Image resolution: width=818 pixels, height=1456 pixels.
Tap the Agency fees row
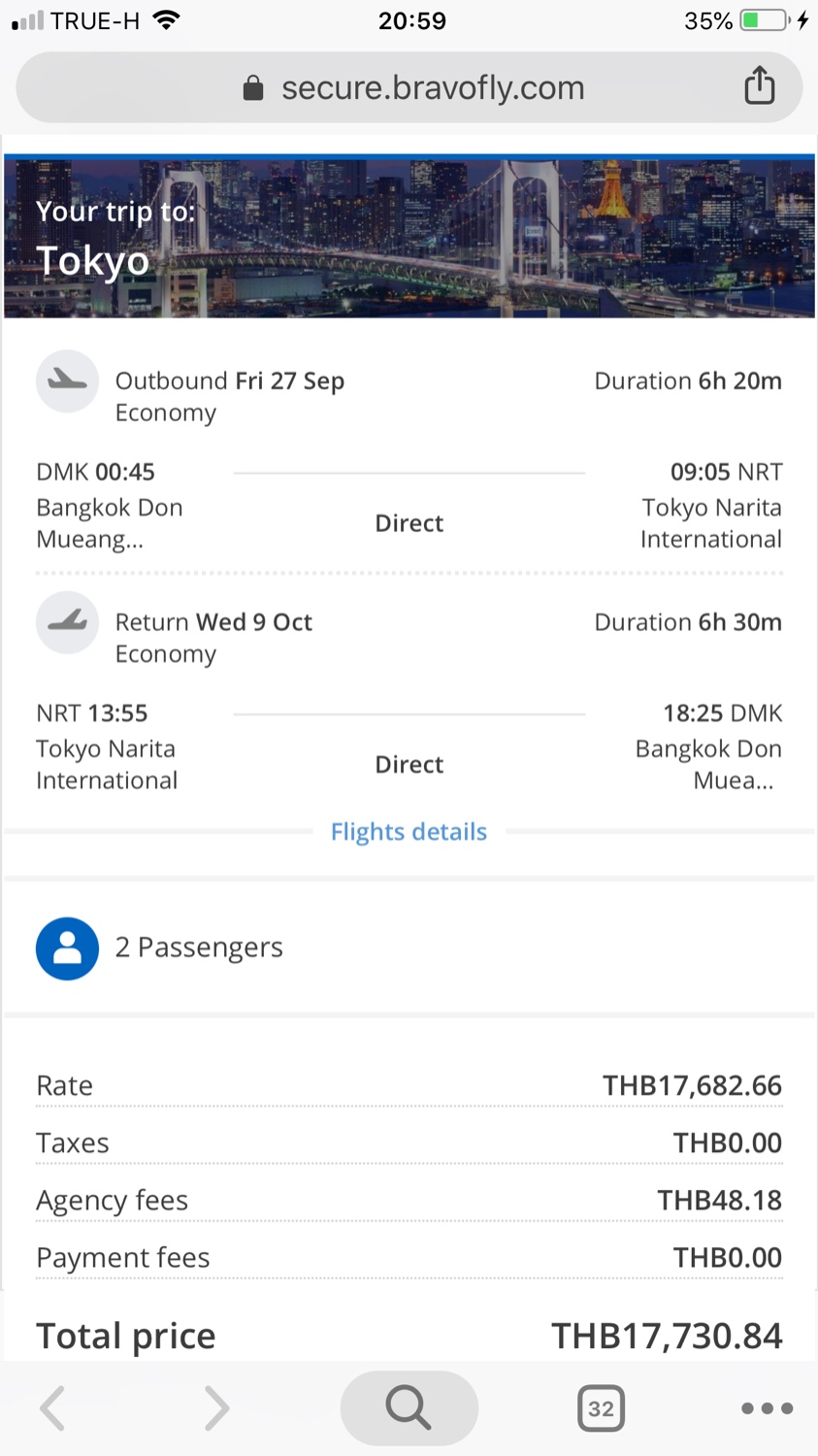pyautogui.click(x=409, y=1201)
